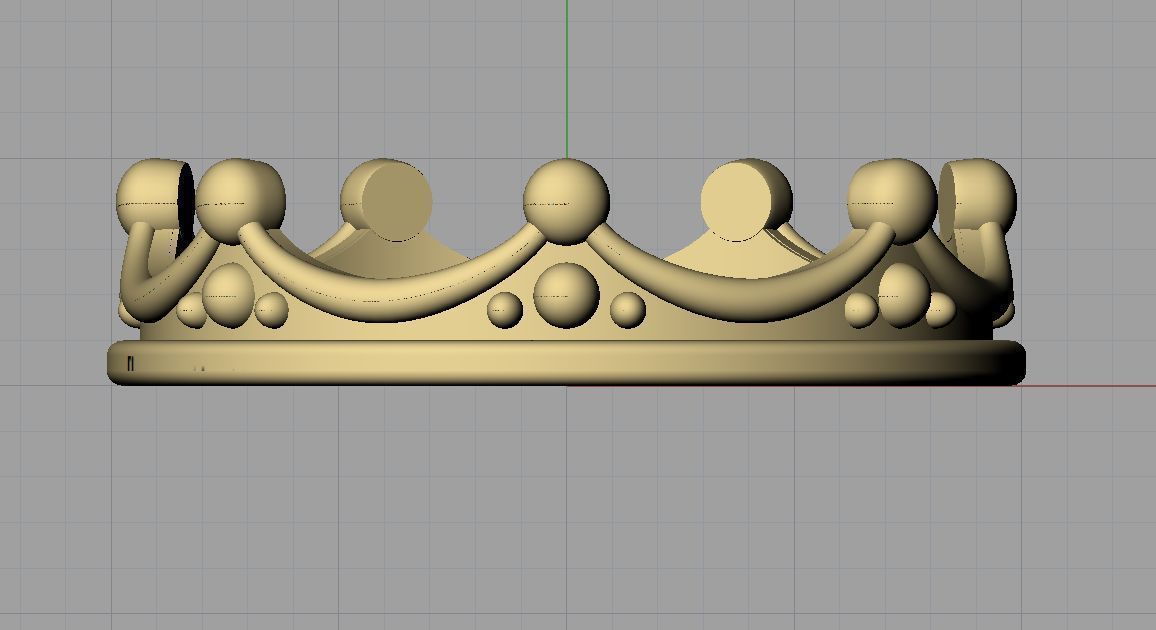Screen dimensions: 1156x630
Task: Select the crown's base ring
Action: point(566,363)
